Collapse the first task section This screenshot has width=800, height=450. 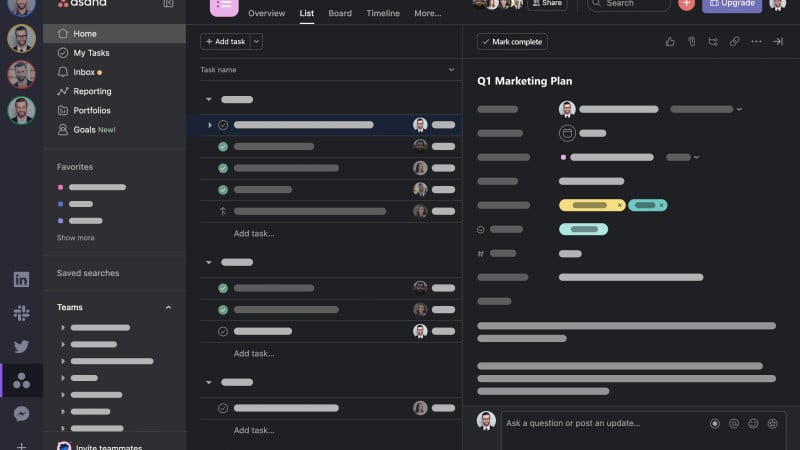click(209, 99)
